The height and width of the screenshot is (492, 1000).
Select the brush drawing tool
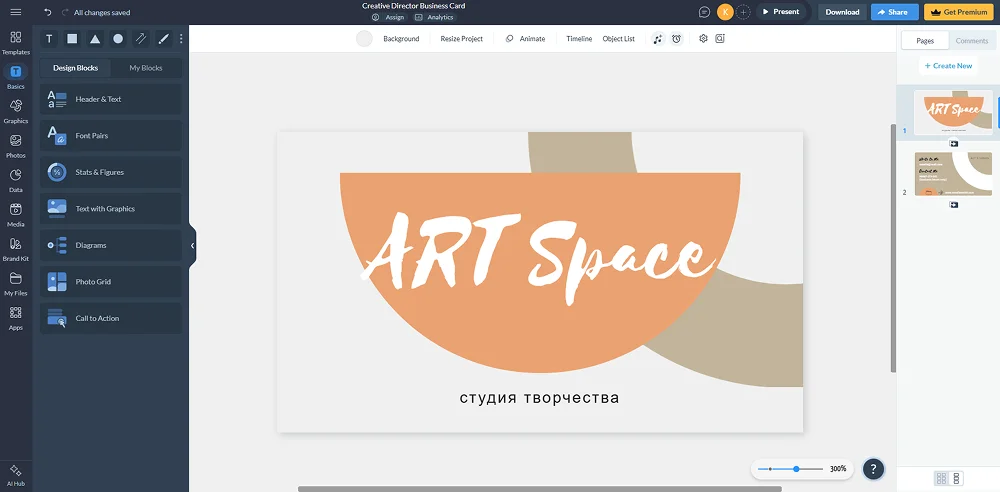tap(164, 39)
